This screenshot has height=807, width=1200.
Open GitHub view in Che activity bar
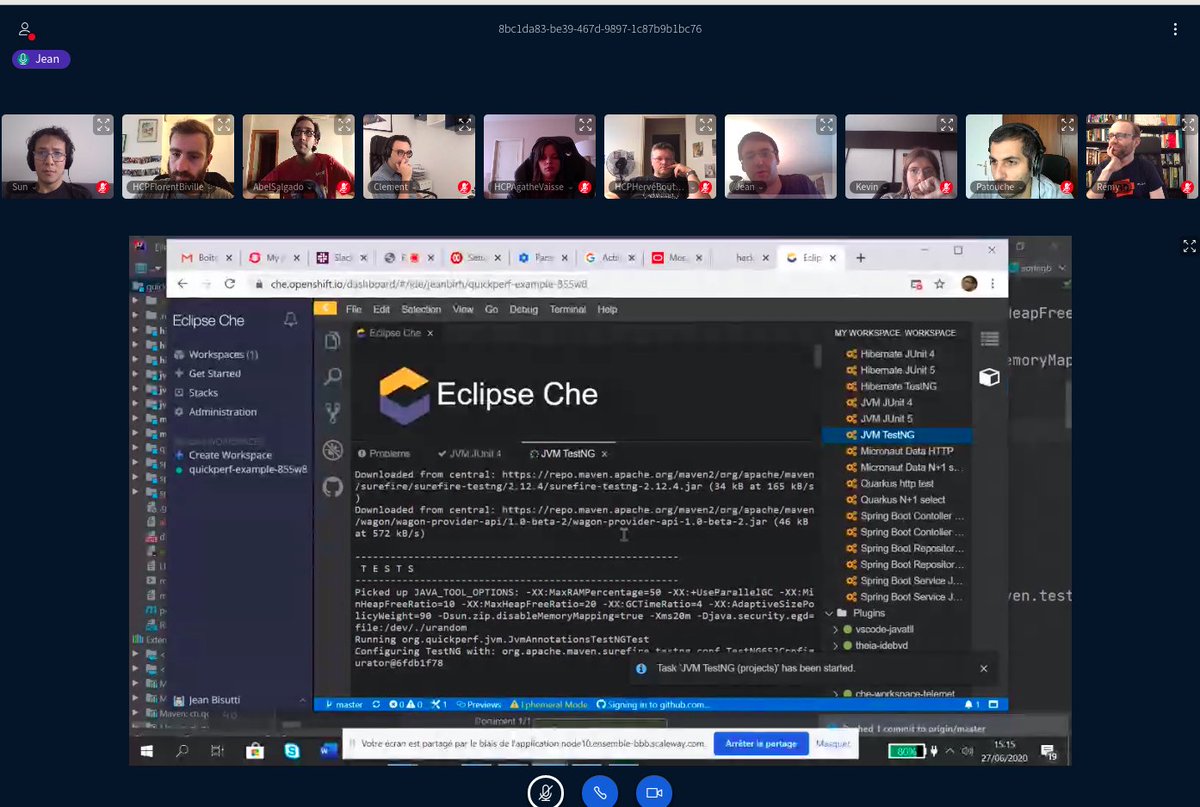point(333,487)
